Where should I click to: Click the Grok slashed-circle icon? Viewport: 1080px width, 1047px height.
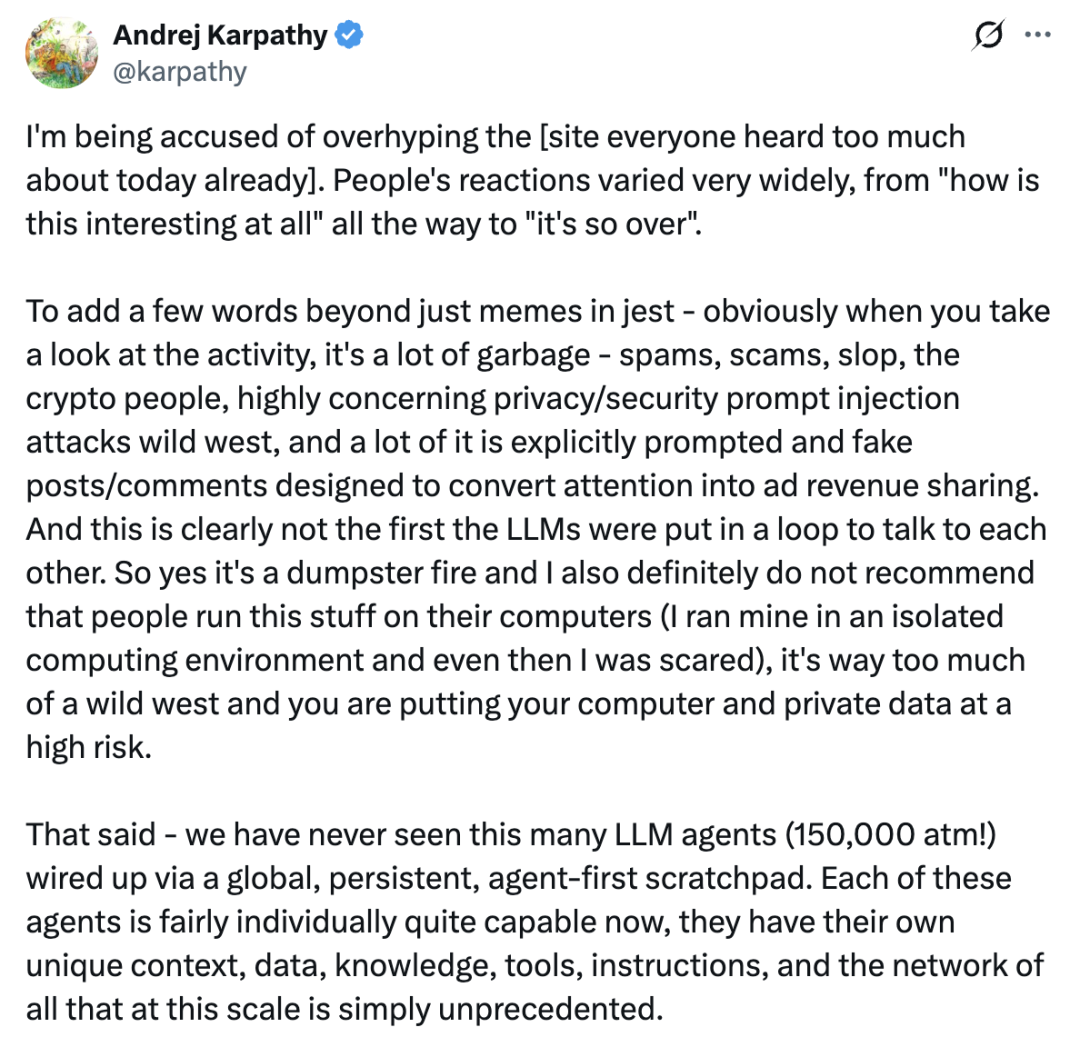tap(988, 36)
